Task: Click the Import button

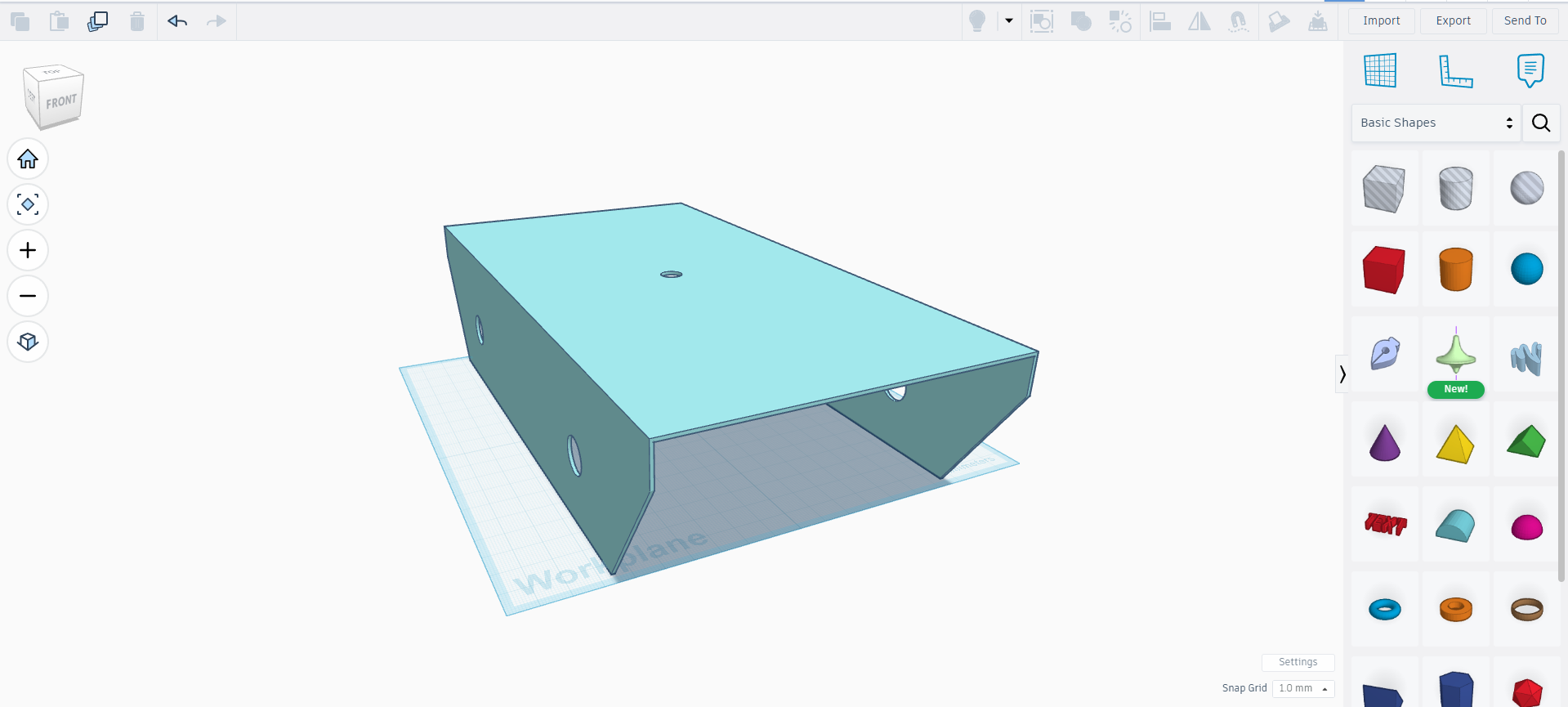Action: (1382, 21)
